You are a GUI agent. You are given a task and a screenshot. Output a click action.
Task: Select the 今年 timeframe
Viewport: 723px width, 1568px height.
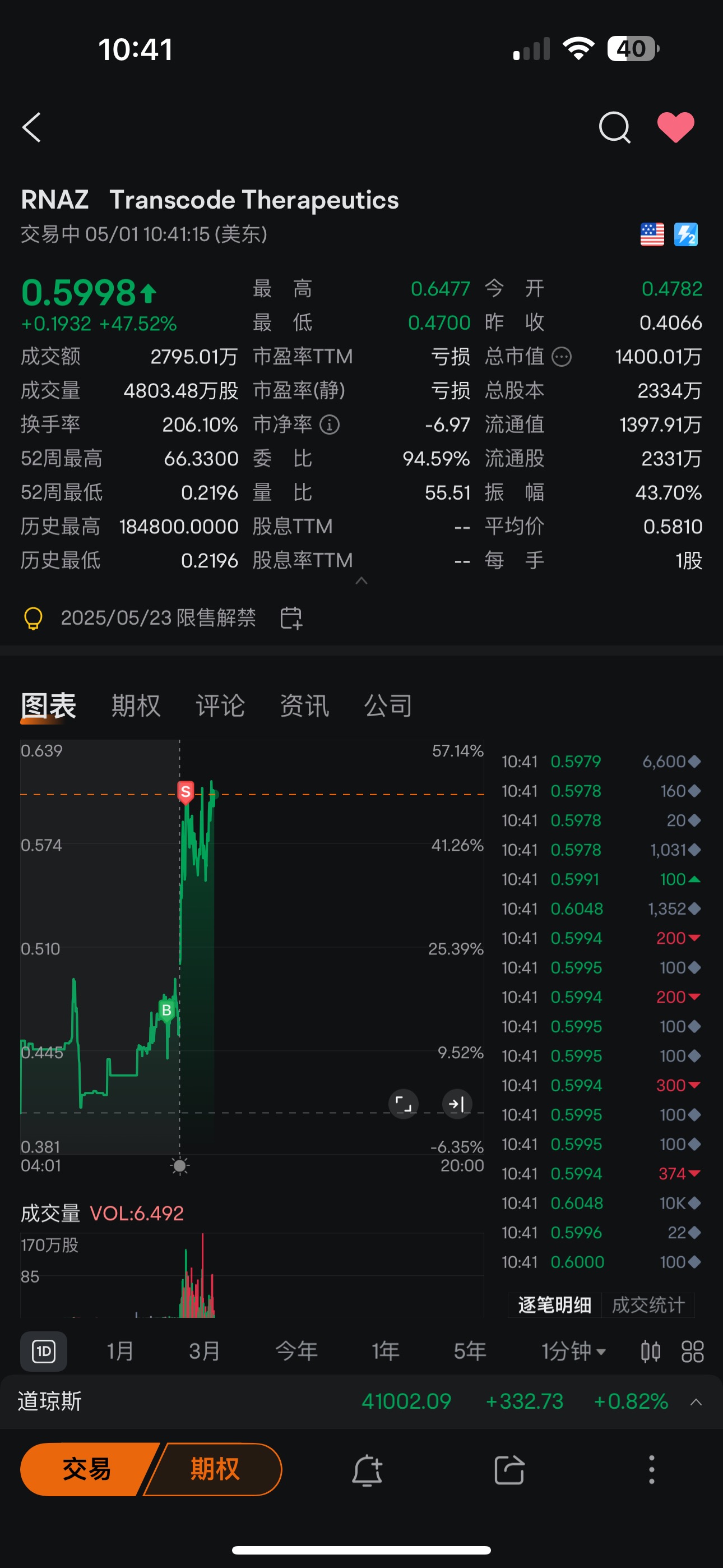point(296,1352)
